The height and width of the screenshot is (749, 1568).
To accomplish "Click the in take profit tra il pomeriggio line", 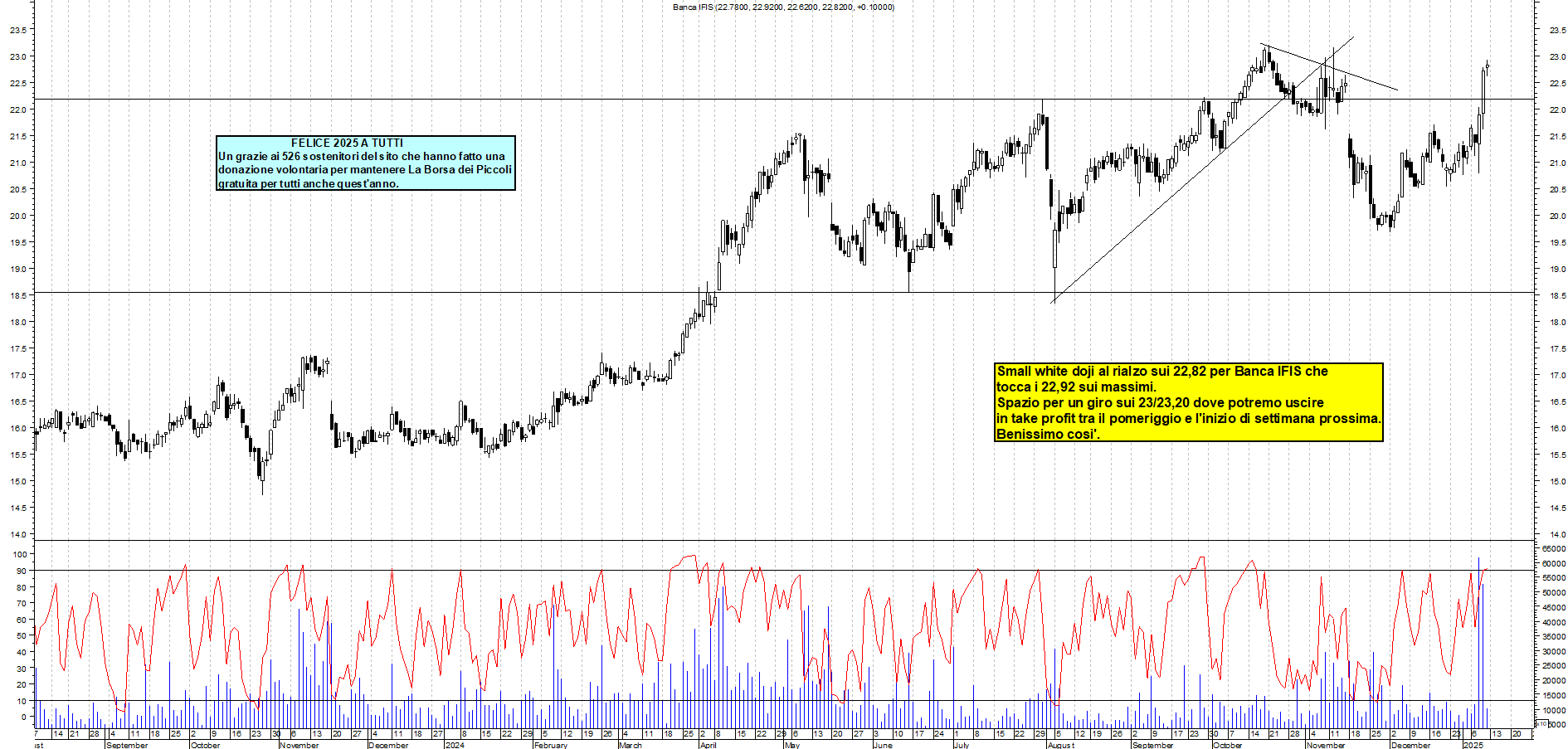I will pyautogui.click(x=1189, y=418).
